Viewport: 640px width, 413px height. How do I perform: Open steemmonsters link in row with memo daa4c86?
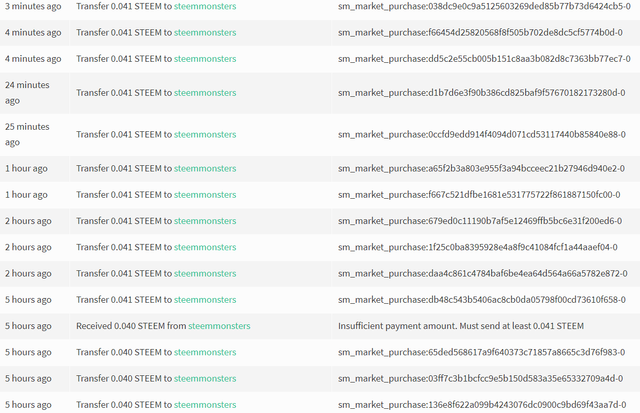(205, 273)
